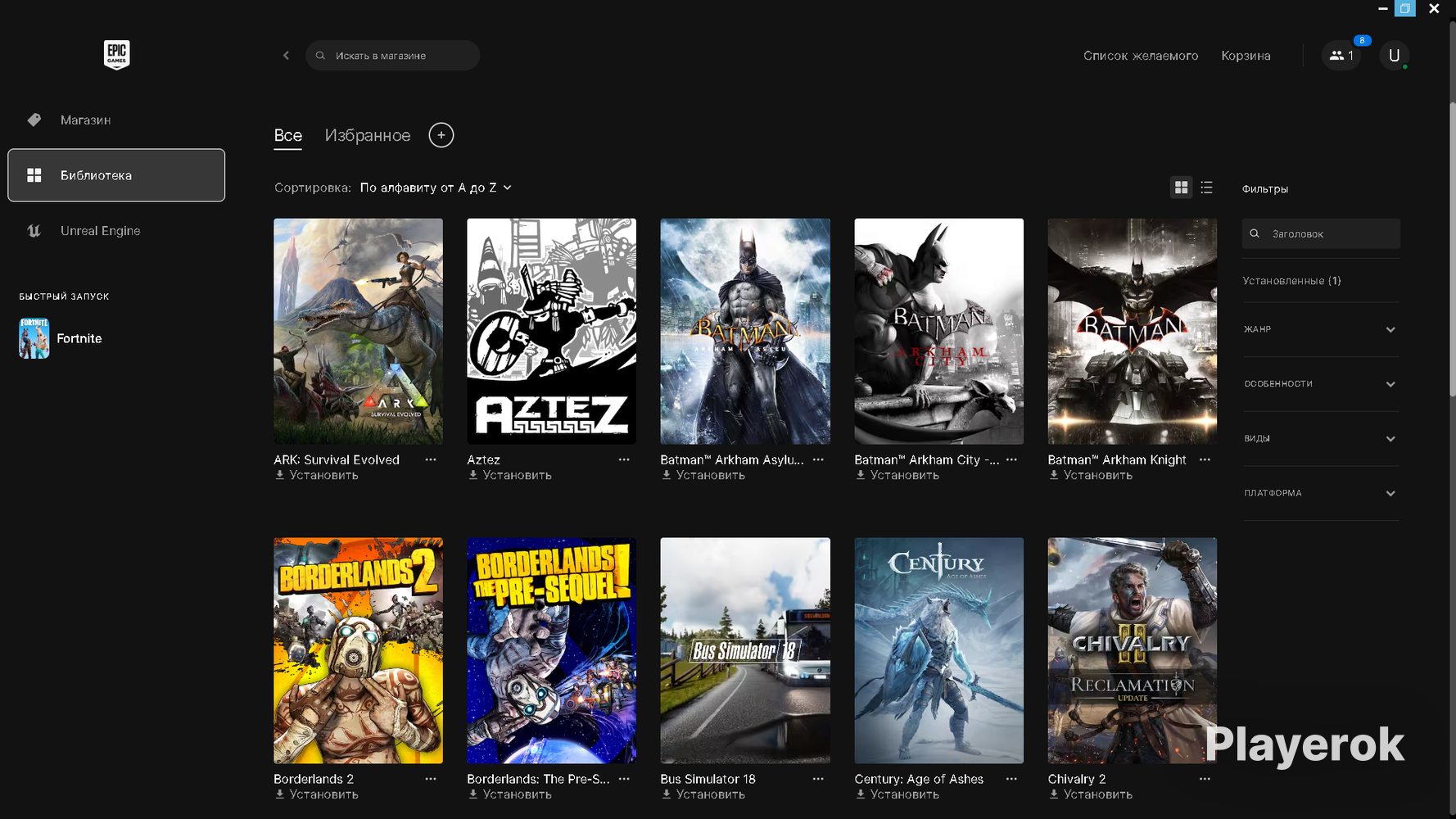1456x819 pixels.
Task: Install Century: Age of Ashes via 'Установить'
Action: point(898,794)
